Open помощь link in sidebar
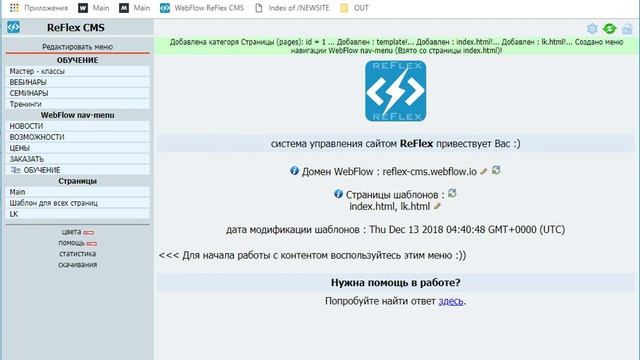The height and width of the screenshot is (360, 640). [x=71, y=243]
